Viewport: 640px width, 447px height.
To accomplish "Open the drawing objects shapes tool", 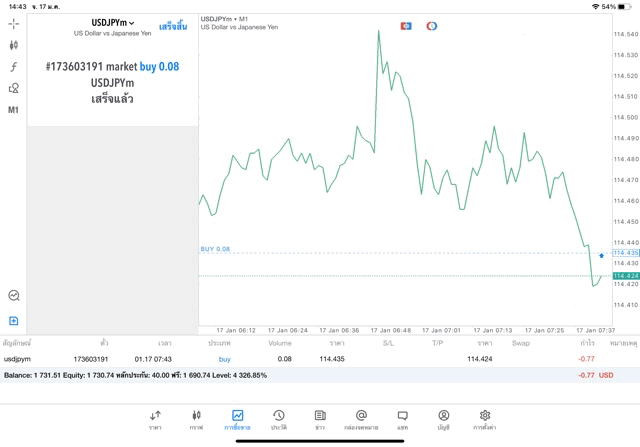I will (x=13, y=88).
